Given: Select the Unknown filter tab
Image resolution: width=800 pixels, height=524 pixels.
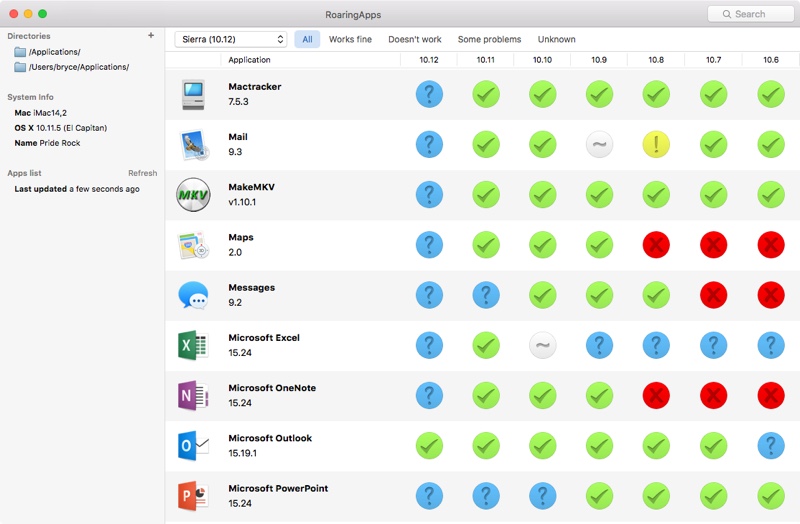Looking at the screenshot, I should click(x=556, y=39).
